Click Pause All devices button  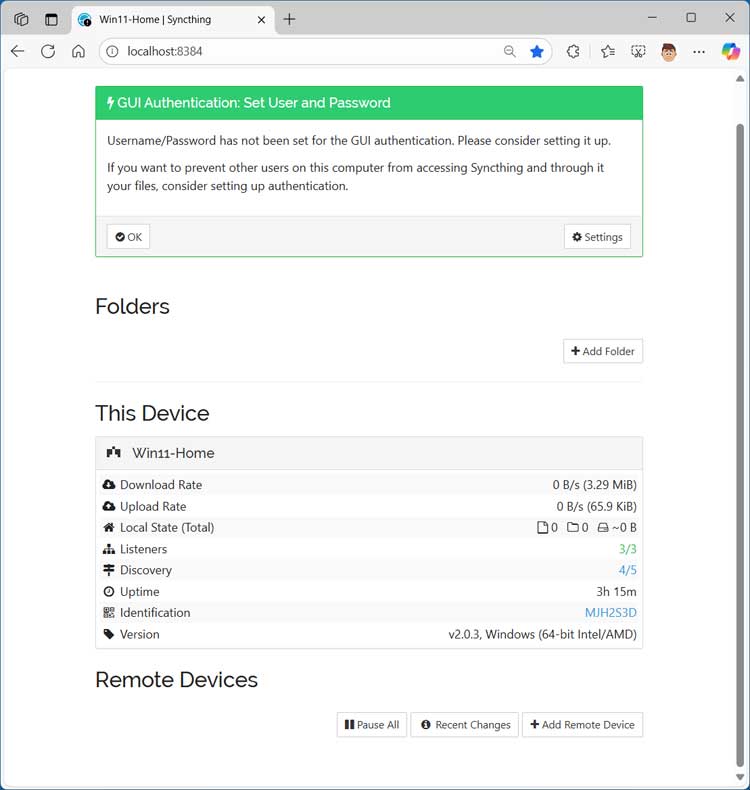point(372,725)
